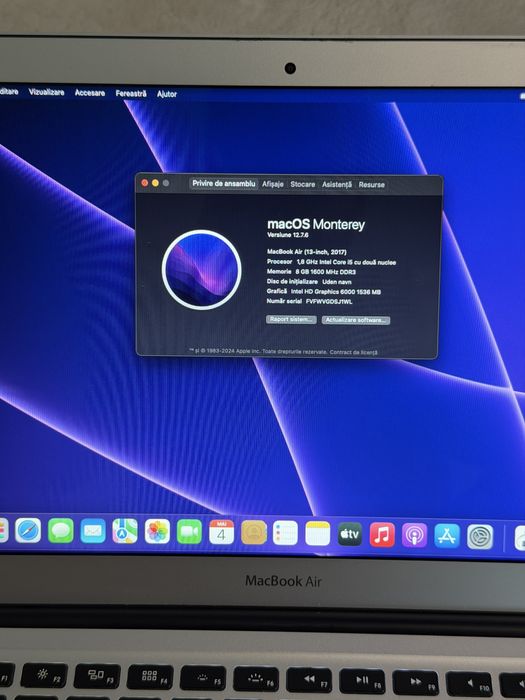Image resolution: width=525 pixels, height=700 pixels.
Task: Click the Actualizare software button
Action: pos(356,320)
